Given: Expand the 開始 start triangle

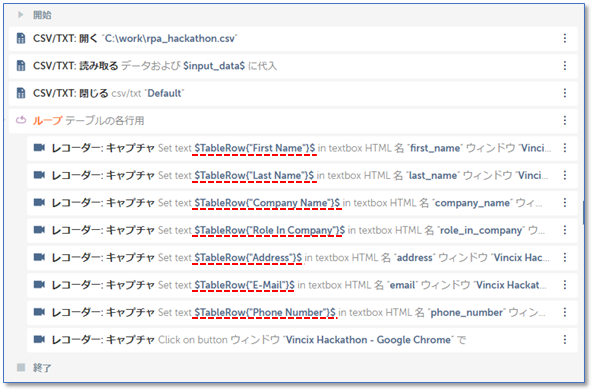Looking at the screenshot, I should click(x=20, y=15).
